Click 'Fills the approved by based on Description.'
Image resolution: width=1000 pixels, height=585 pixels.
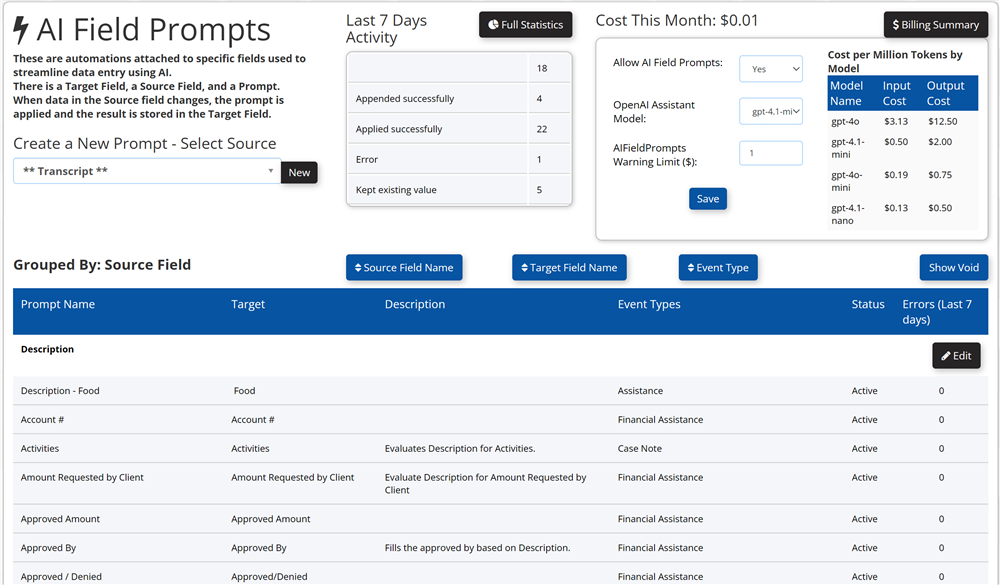[477, 547]
